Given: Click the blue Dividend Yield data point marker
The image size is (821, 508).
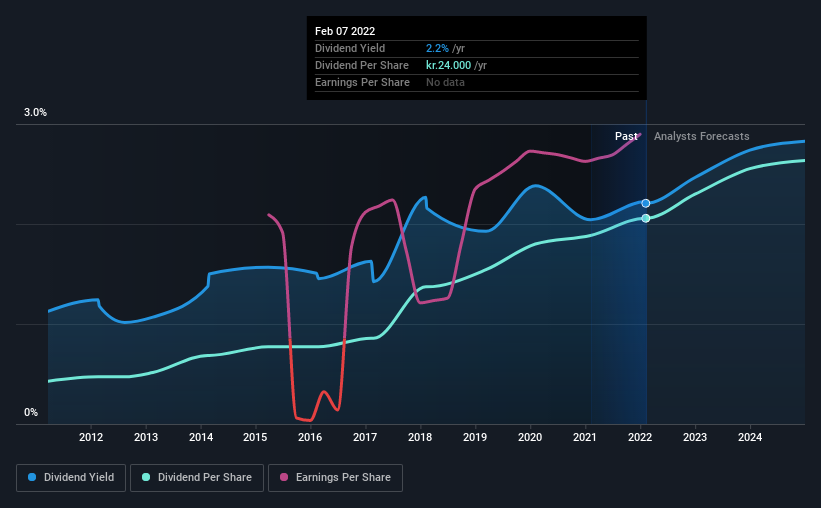Looking at the screenshot, I should 646,203.
